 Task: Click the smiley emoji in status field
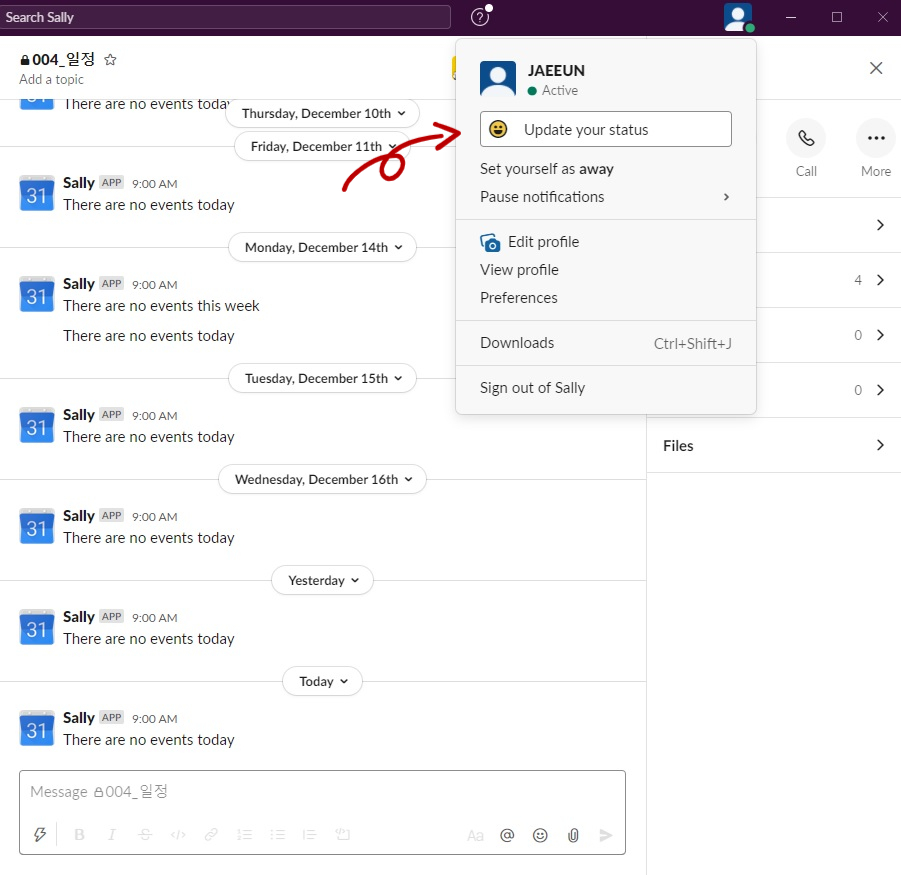coord(498,129)
